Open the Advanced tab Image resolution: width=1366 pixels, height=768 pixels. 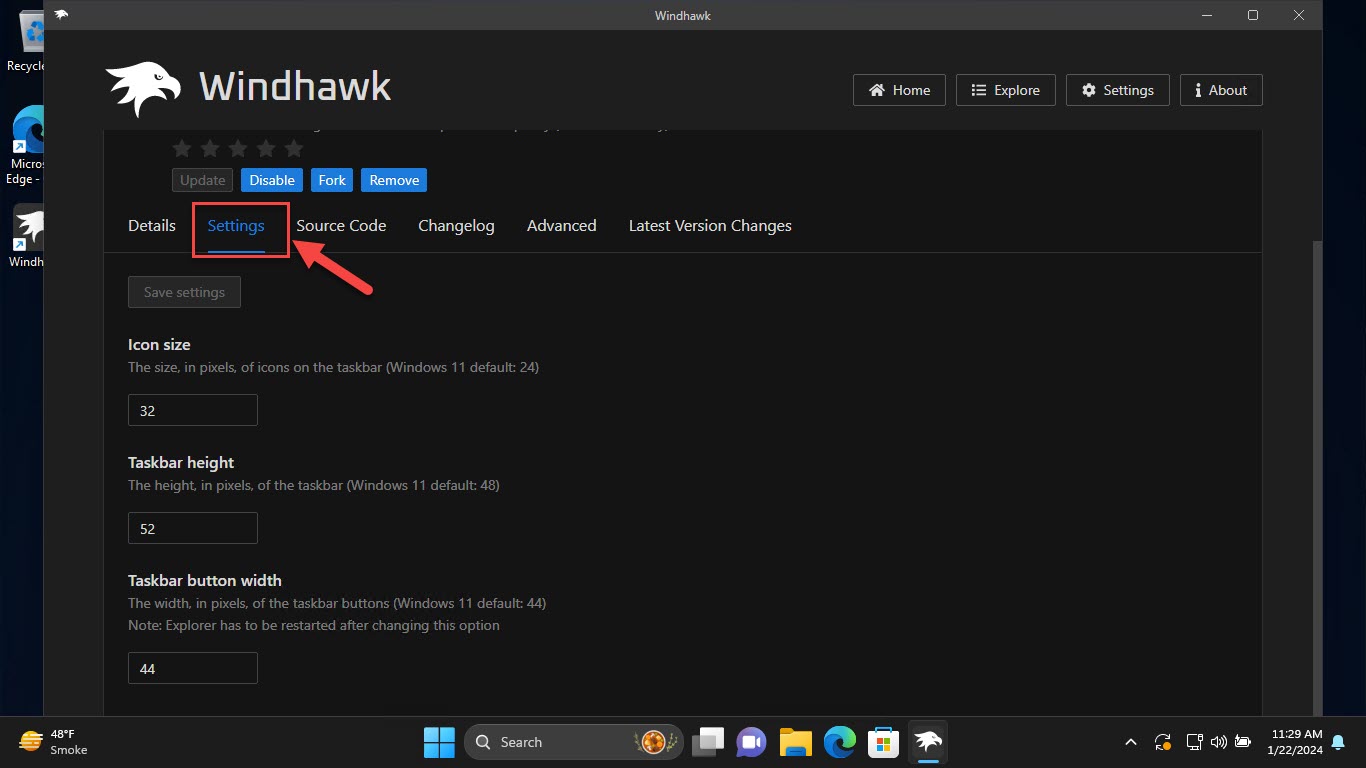click(x=562, y=226)
